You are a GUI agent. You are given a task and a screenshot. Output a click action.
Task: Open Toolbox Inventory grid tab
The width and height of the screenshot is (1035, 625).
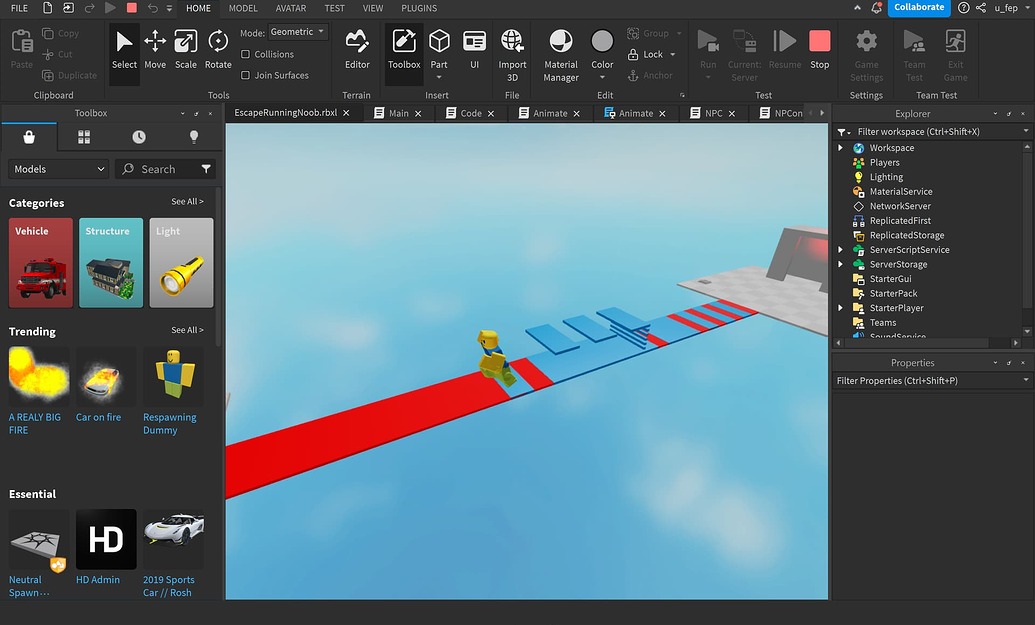[x=84, y=137]
